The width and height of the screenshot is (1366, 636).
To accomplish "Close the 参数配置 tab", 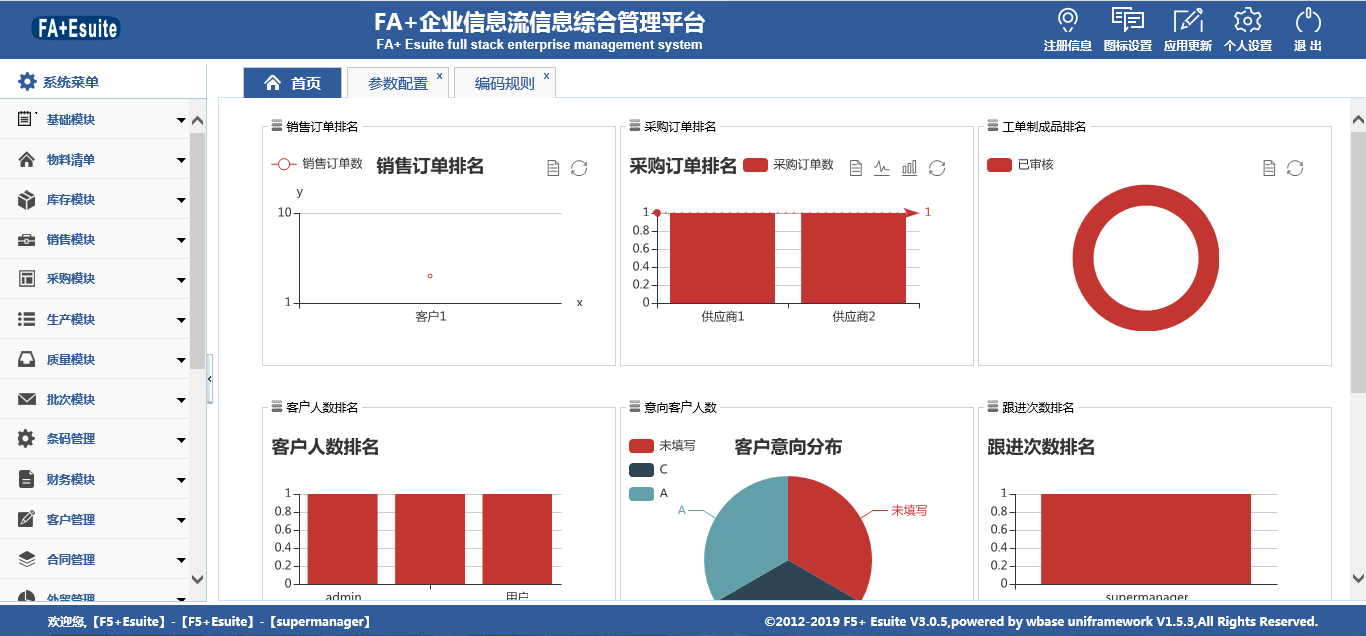I will click(x=439, y=75).
